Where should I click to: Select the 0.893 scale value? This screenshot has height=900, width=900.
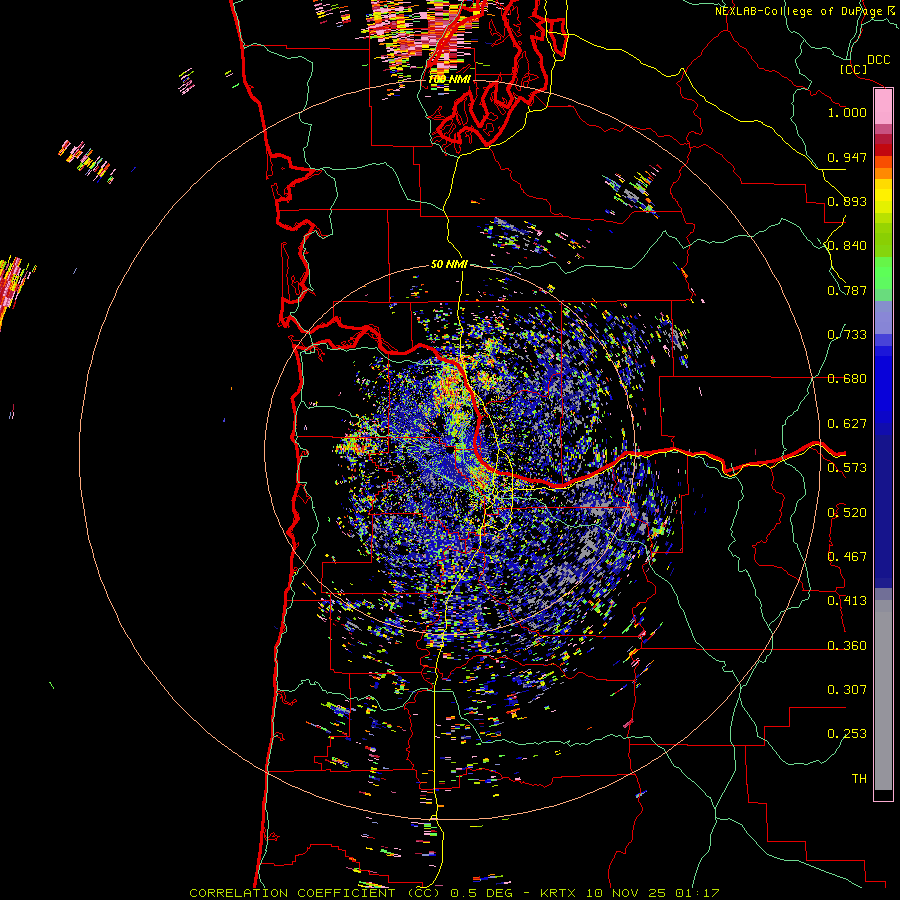847,201
